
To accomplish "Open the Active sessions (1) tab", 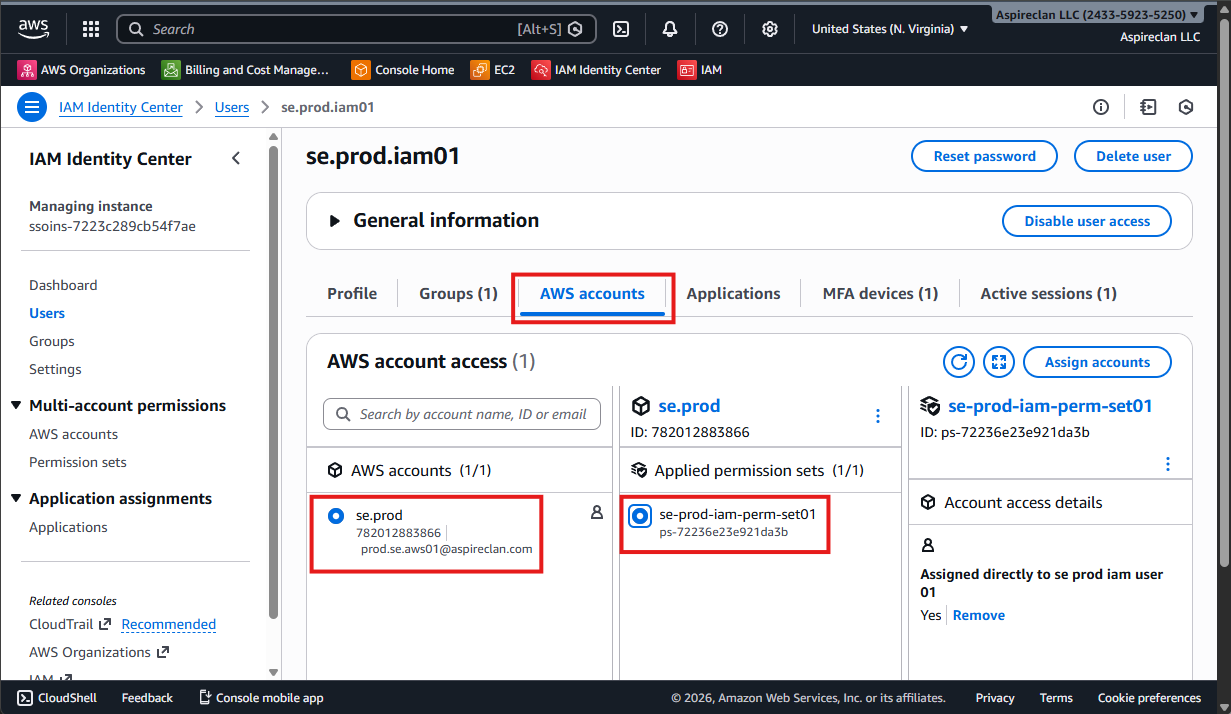I will [x=1048, y=293].
